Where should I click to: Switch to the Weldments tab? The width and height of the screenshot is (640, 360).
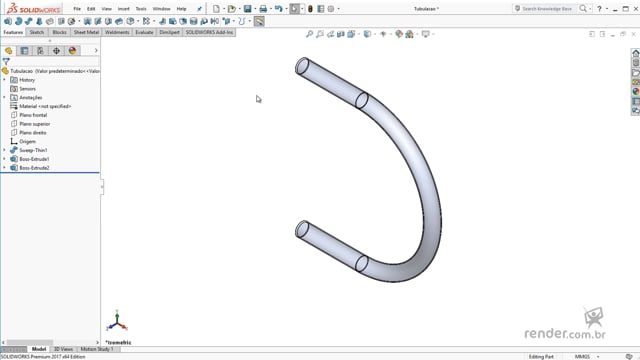117,32
